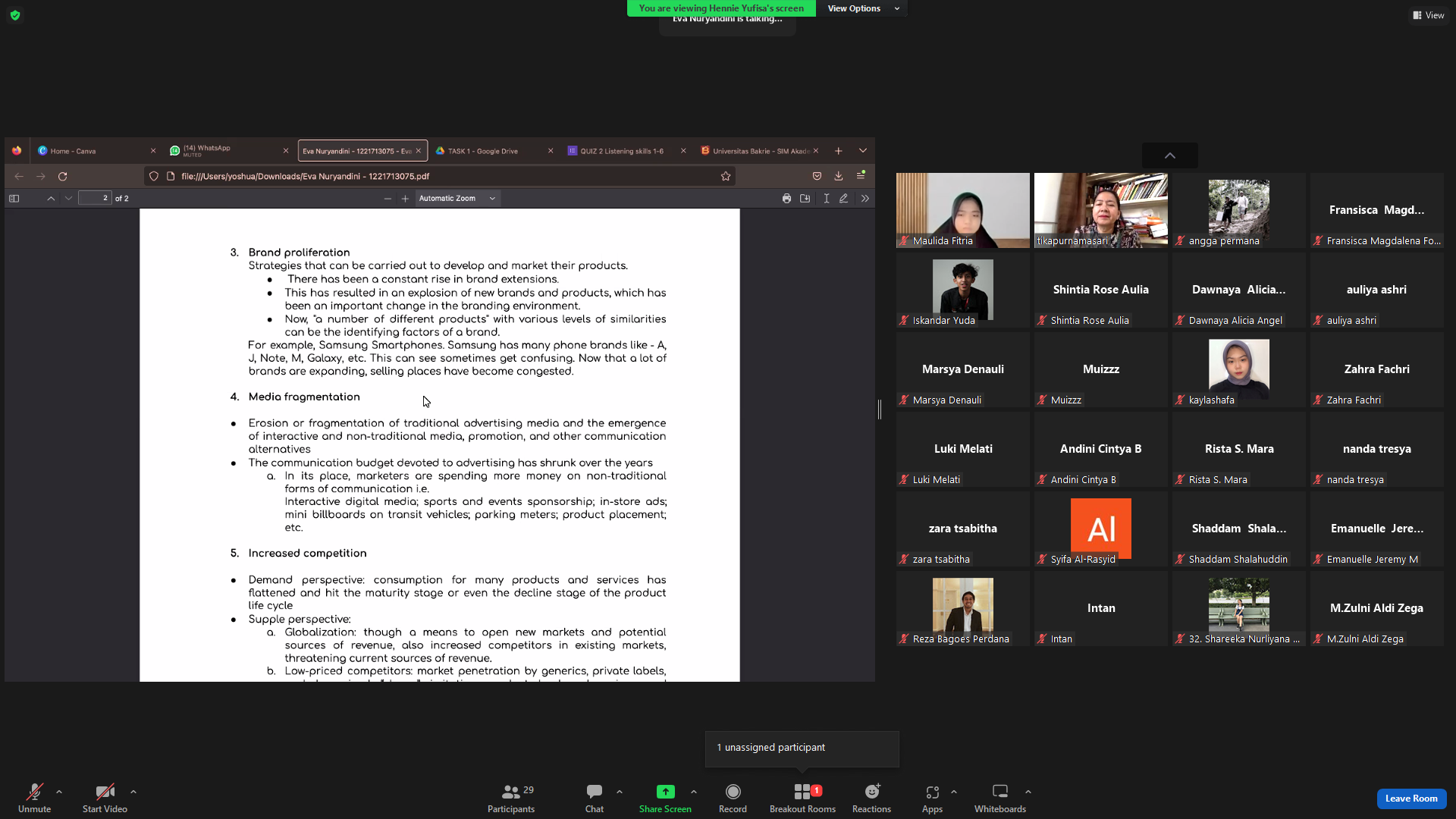Zoom out the PDF

388,199
